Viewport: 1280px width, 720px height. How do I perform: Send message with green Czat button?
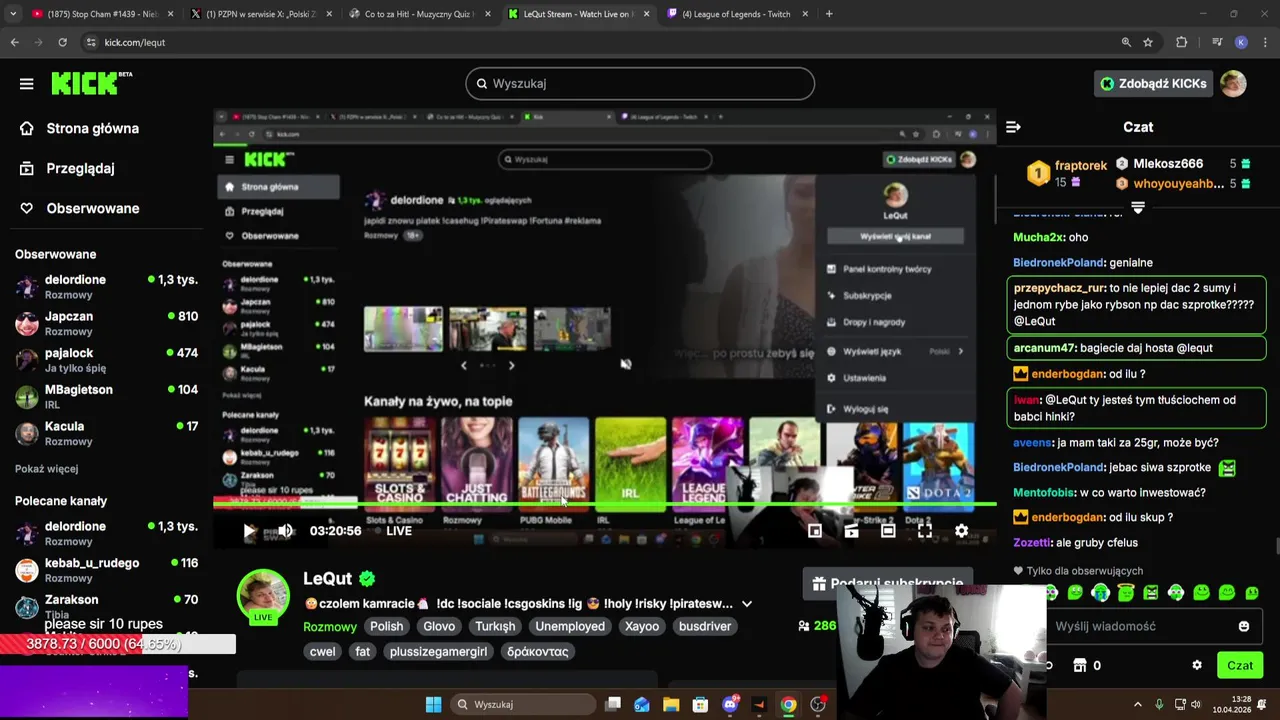(1240, 665)
